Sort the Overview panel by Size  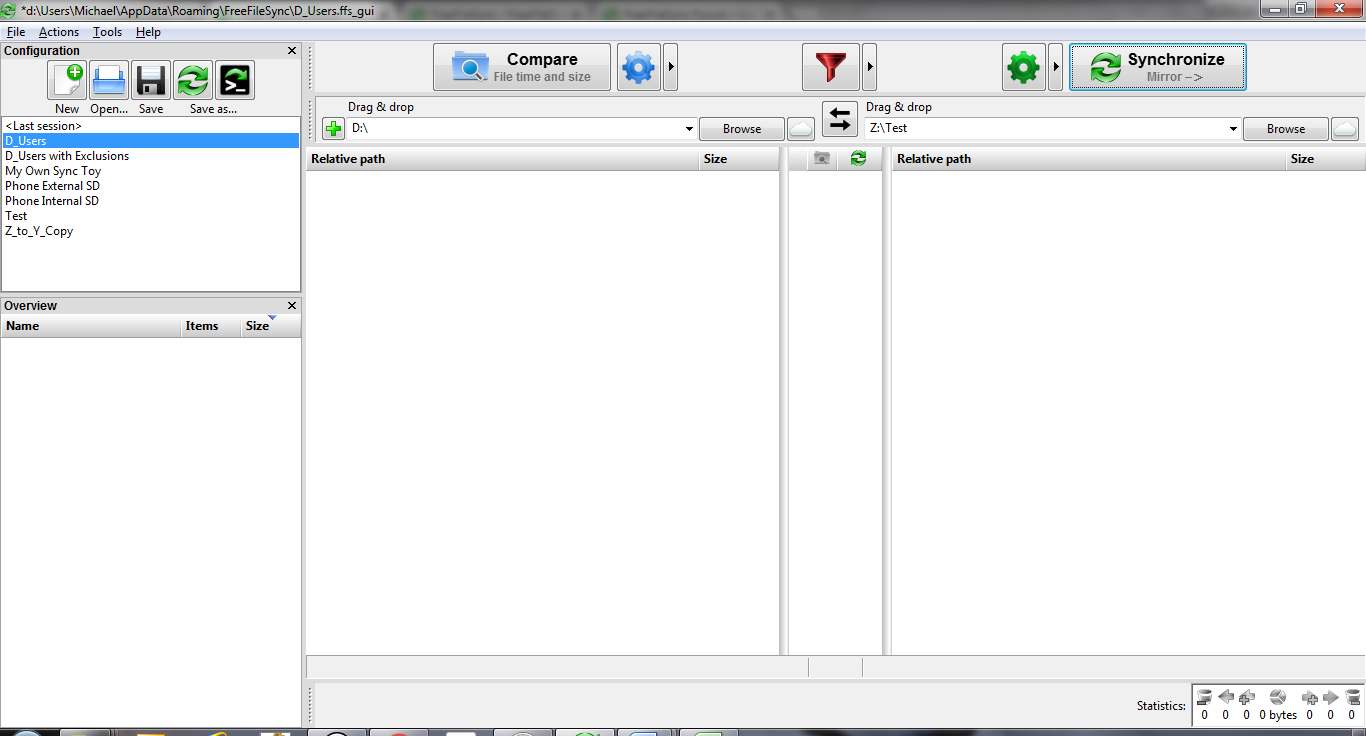[x=270, y=326]
